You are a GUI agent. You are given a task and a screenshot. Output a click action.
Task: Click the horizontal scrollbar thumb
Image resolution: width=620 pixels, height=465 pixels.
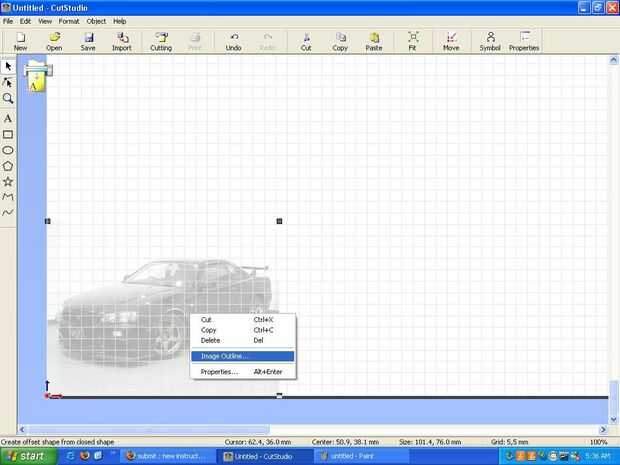point(148,429)
